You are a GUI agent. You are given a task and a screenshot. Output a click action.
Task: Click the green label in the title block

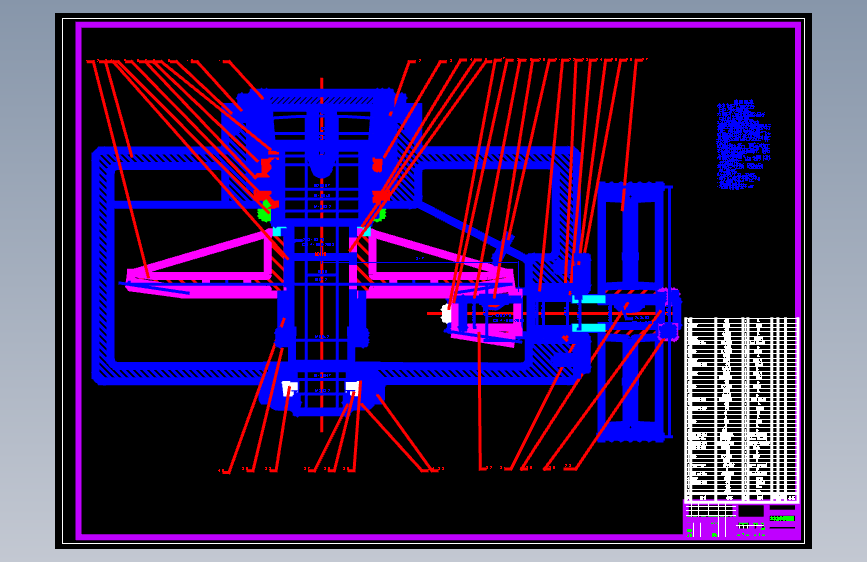pyautogui.click(x=782, y=518)
